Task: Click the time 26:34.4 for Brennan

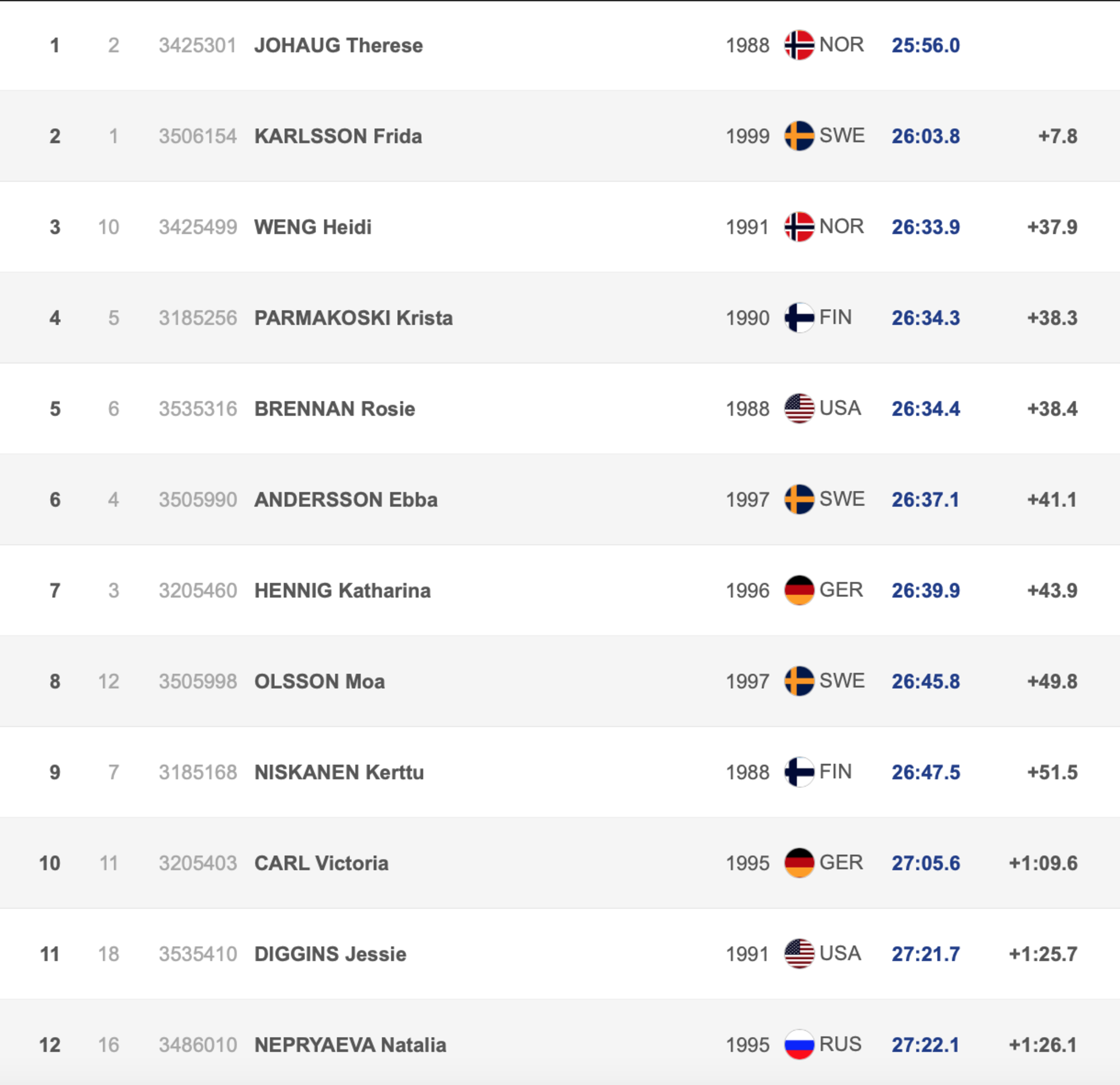Action: [926, 409]
